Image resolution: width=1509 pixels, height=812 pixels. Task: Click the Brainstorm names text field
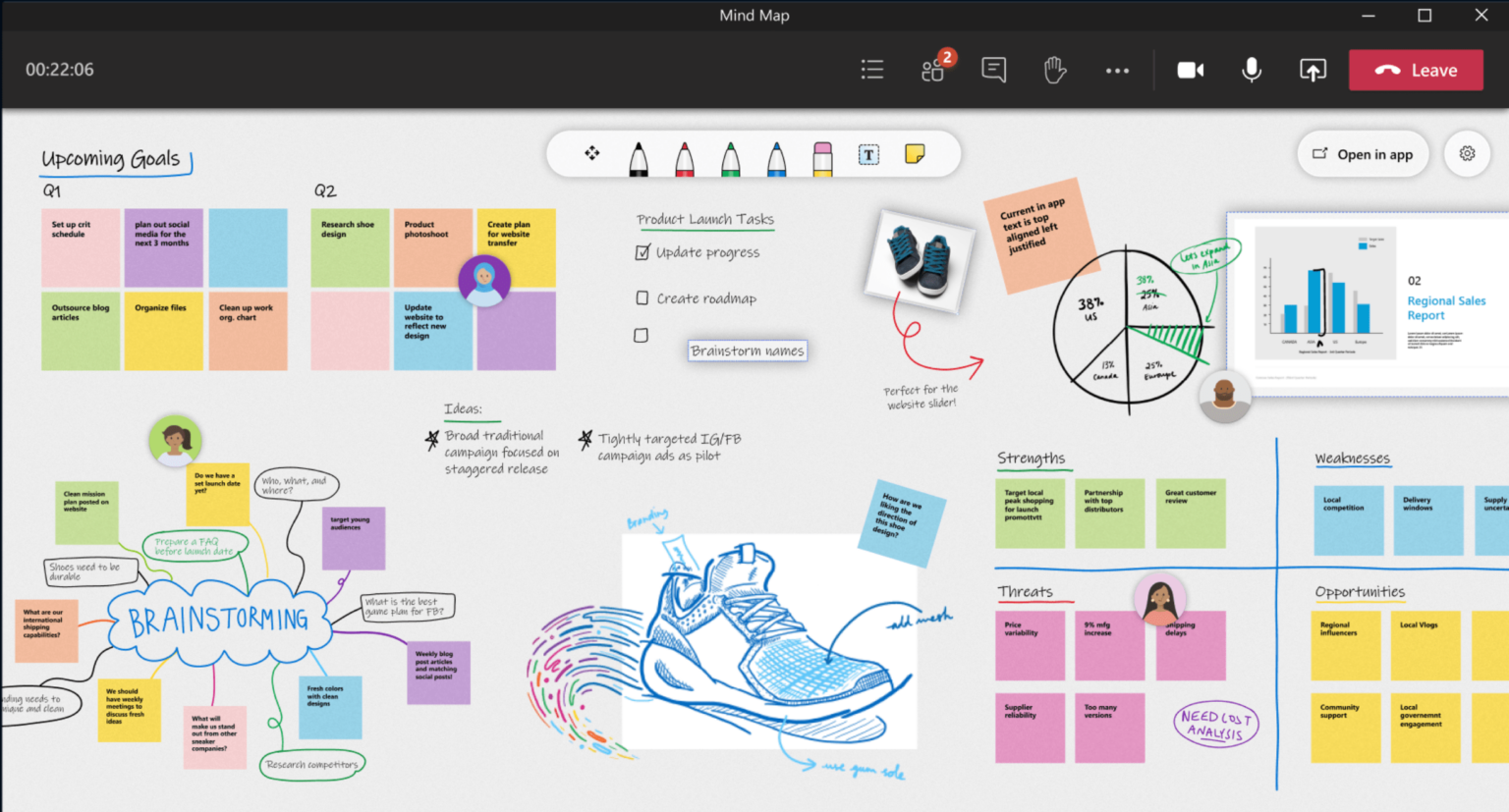pos(747,351)
